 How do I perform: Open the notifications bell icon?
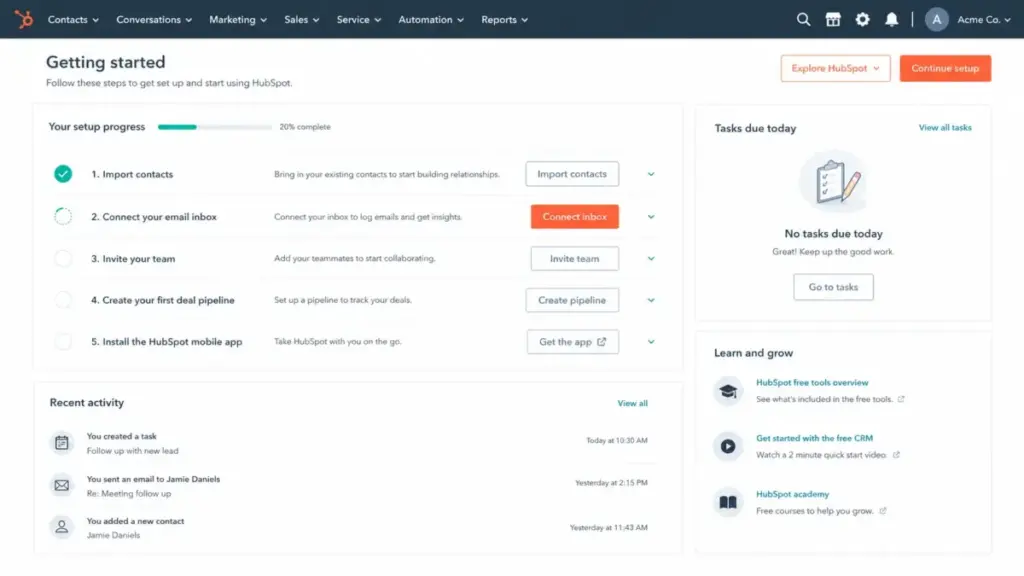point(891,20)
